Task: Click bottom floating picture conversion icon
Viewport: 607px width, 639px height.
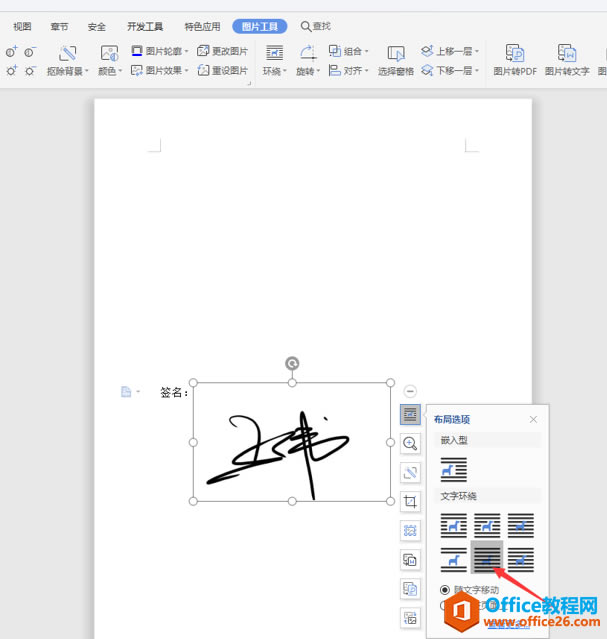Action: click(x=410, y=618)
